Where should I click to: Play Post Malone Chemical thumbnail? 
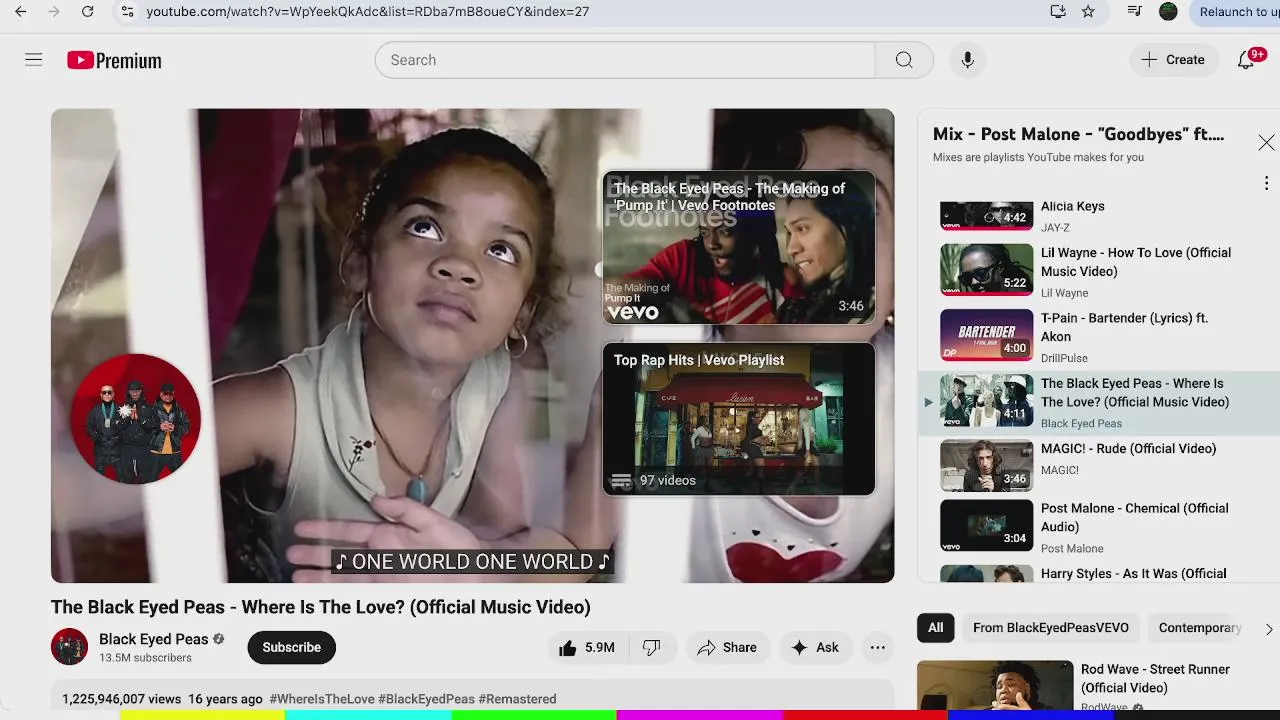[986, 526]
